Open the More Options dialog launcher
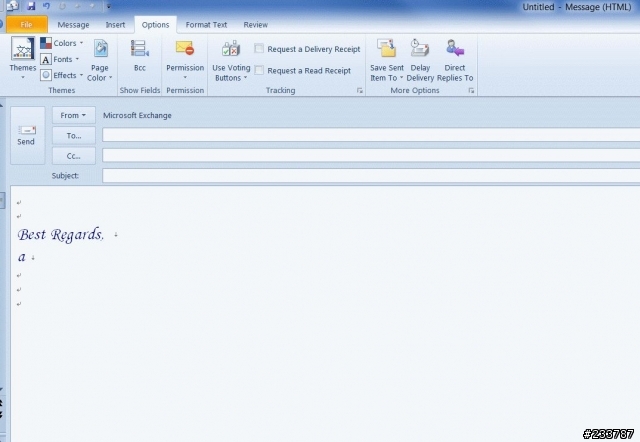This screenshot has width=640, height=442. click(471, 91)
